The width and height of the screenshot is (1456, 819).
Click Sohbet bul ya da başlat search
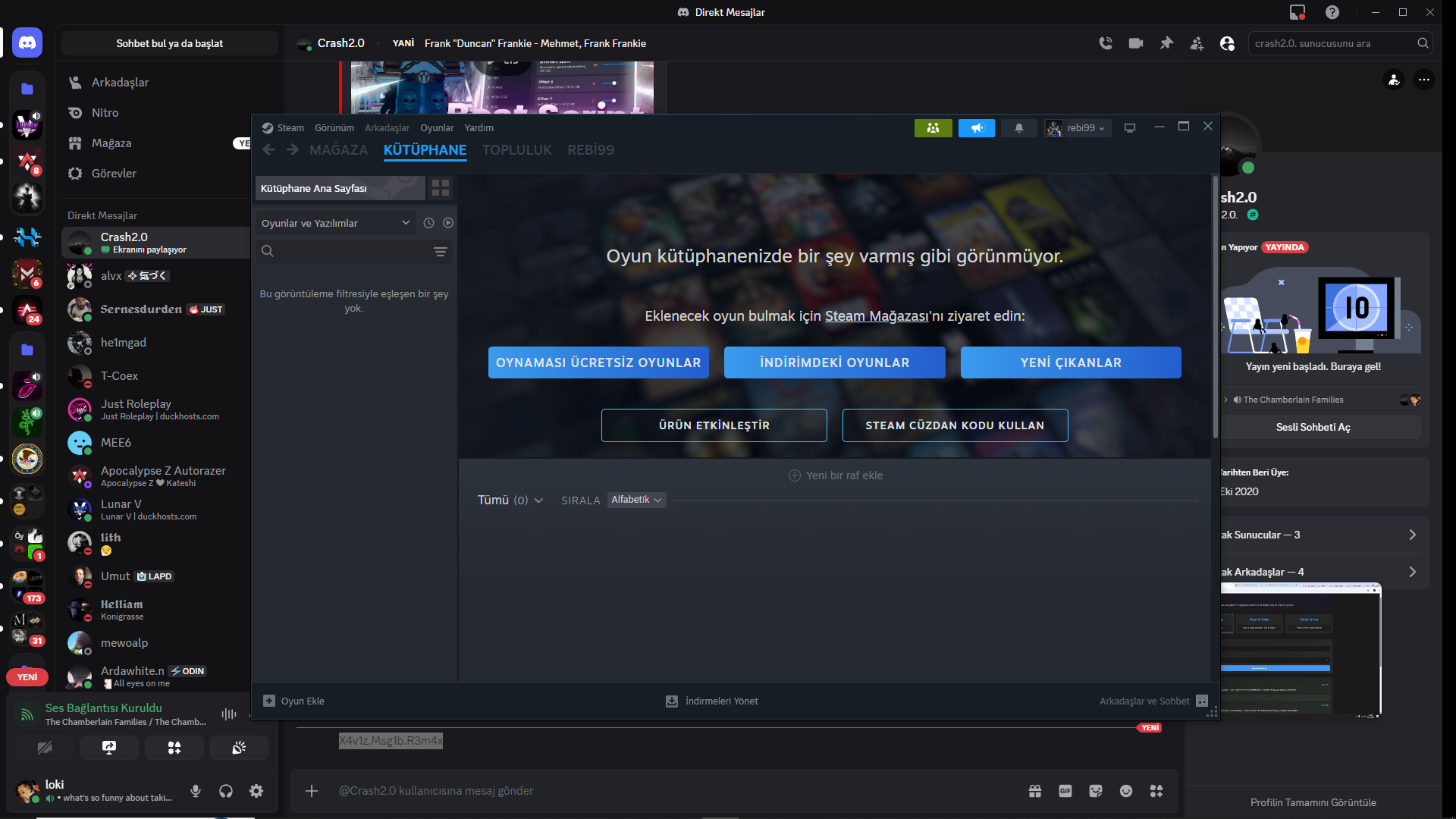point(170,43)
